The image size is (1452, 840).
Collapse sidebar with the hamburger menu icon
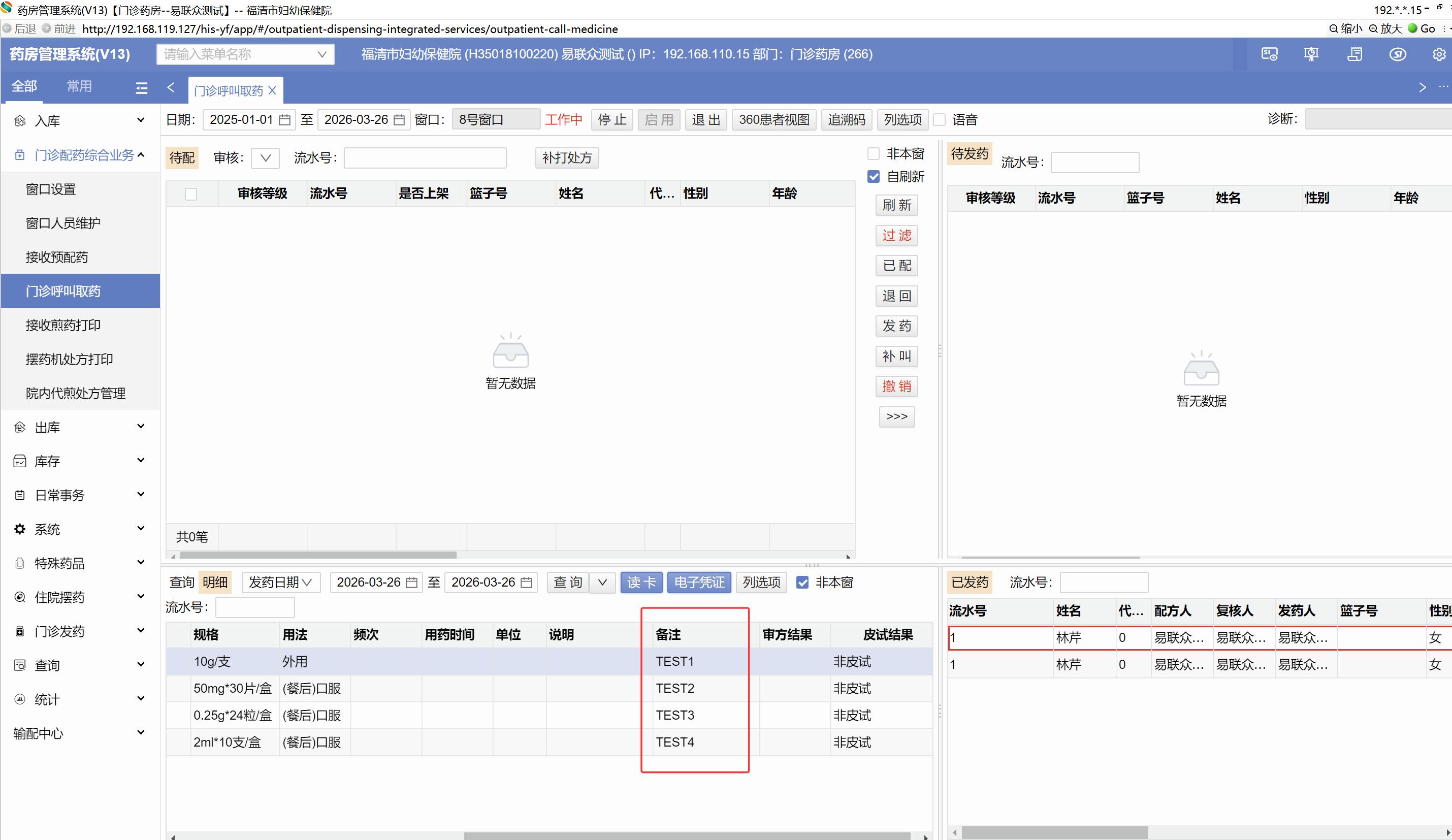pos(141,87)
